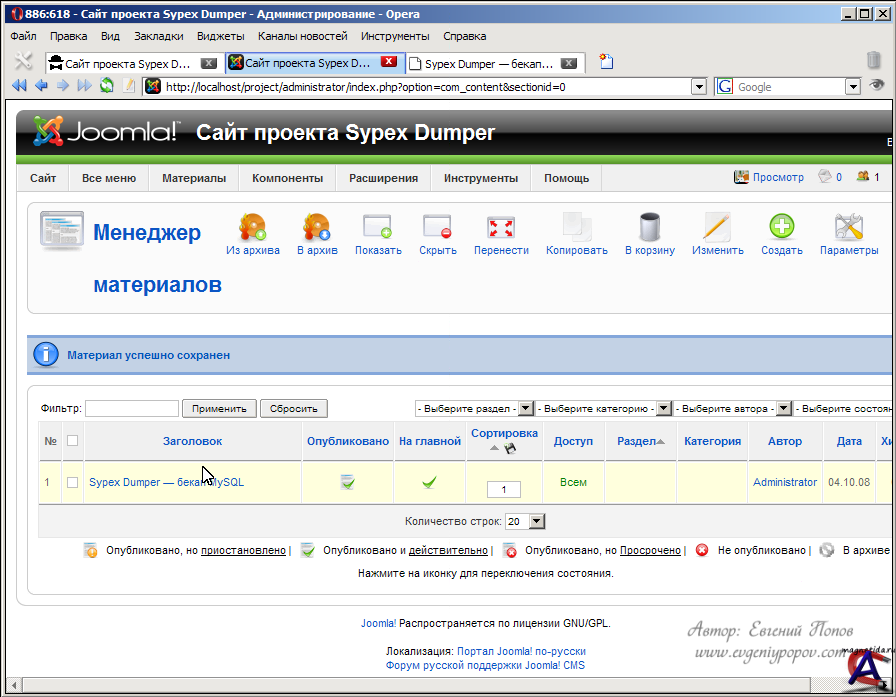Open the 'Материалы' menu

pyautogui.click(x=194, y=178)
